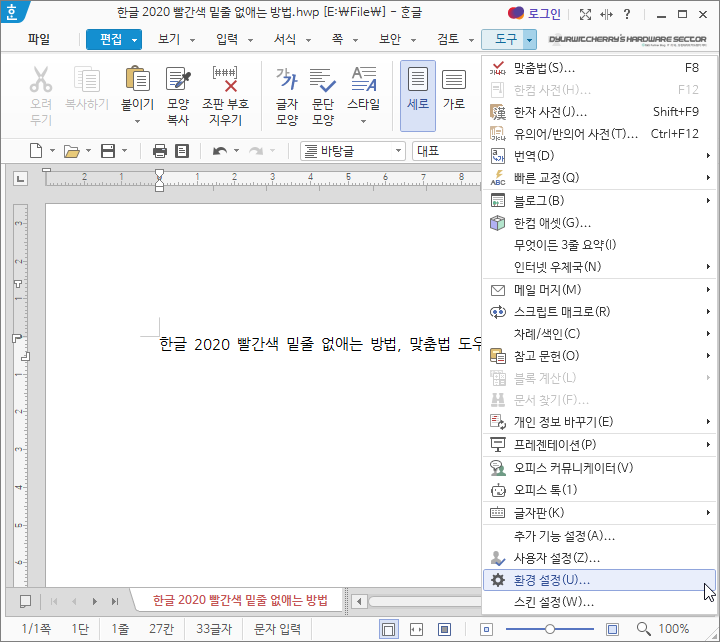The height and width of the screenshot is (642, 720).
Task: Open Add-on Settings (추가 기능 설정) item
Action: 599,536
